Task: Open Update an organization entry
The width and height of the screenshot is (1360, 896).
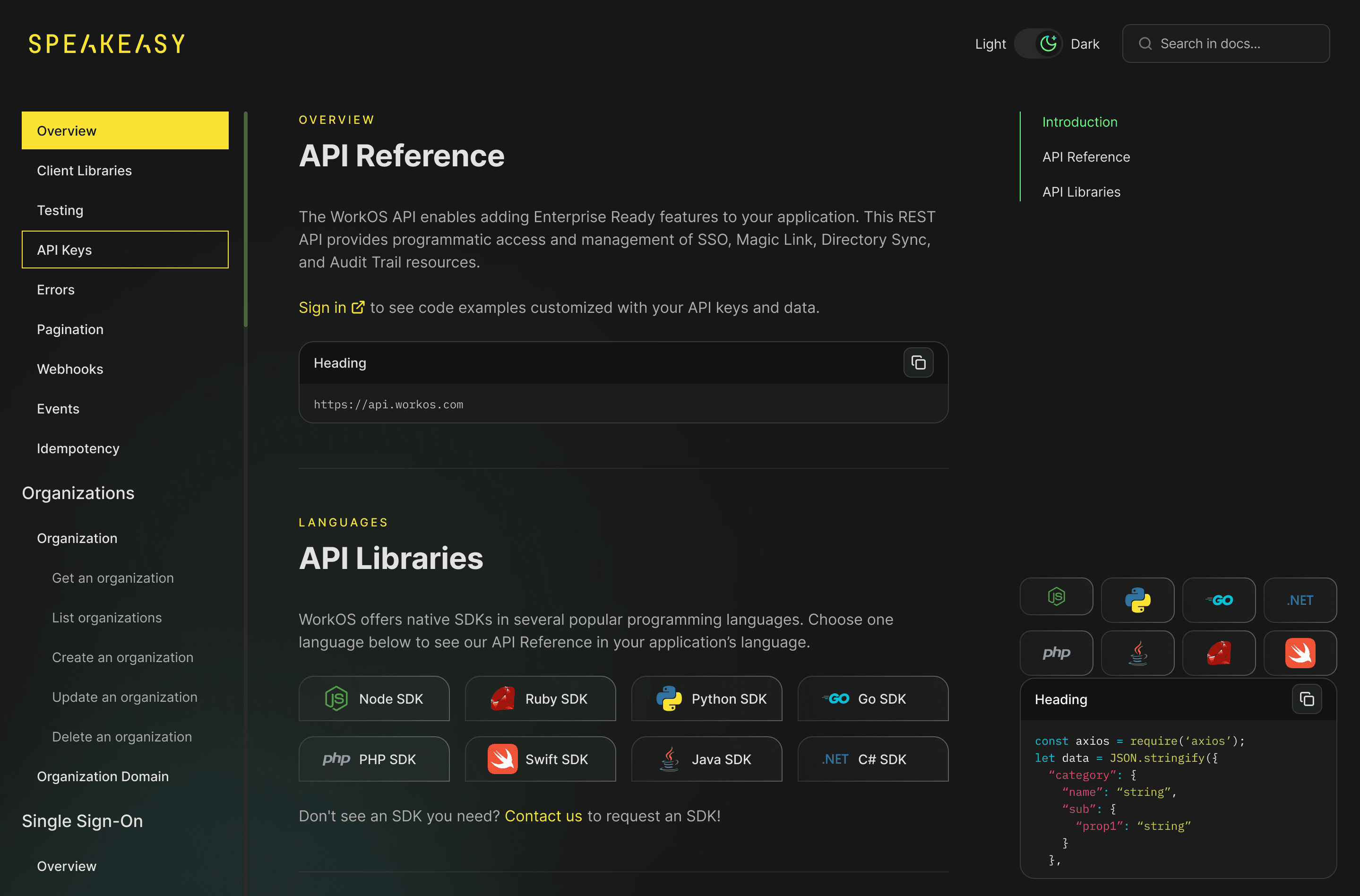Action: pyautogui.click(x=125, y=697)
